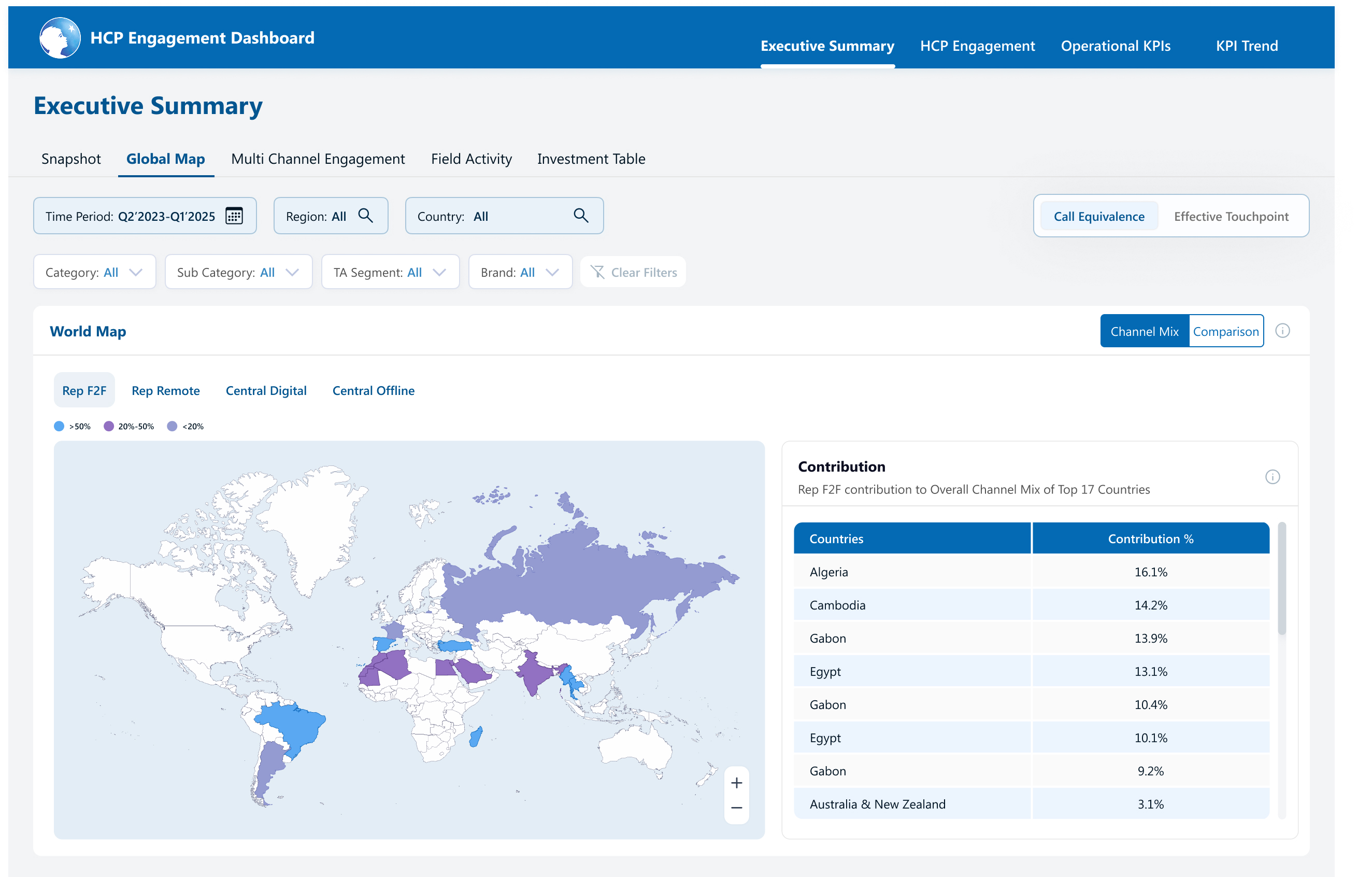Select the Channel Mix toggle
1372x877 pixels.
point(1144,332)
